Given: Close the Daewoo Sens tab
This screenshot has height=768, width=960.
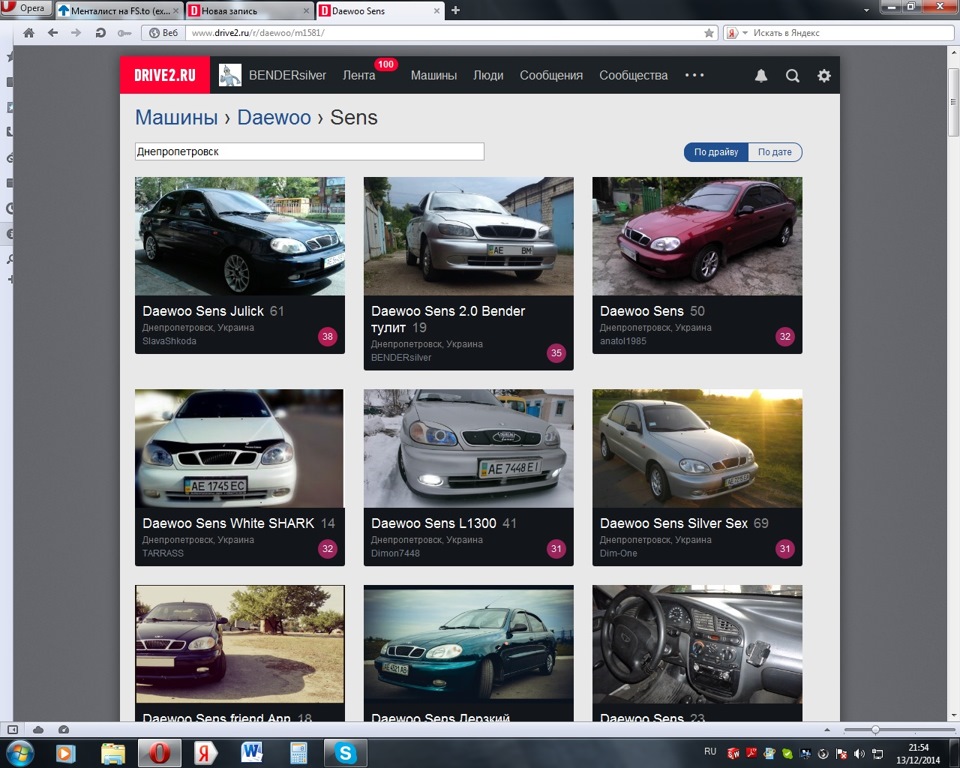Looking at the screenshot, I should (x=437, y=11).
